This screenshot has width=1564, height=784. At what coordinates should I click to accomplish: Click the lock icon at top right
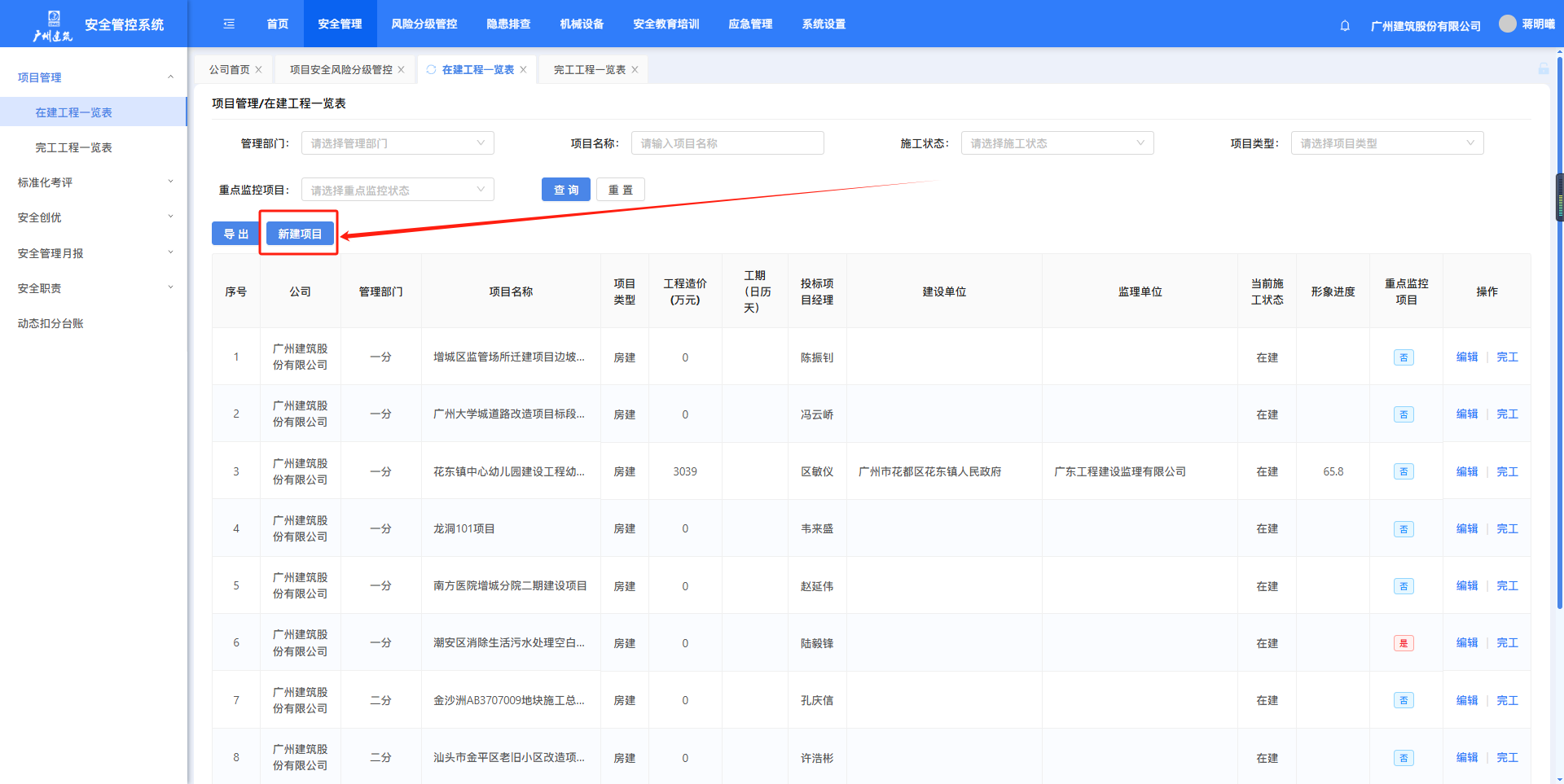tap(1544, 69)
